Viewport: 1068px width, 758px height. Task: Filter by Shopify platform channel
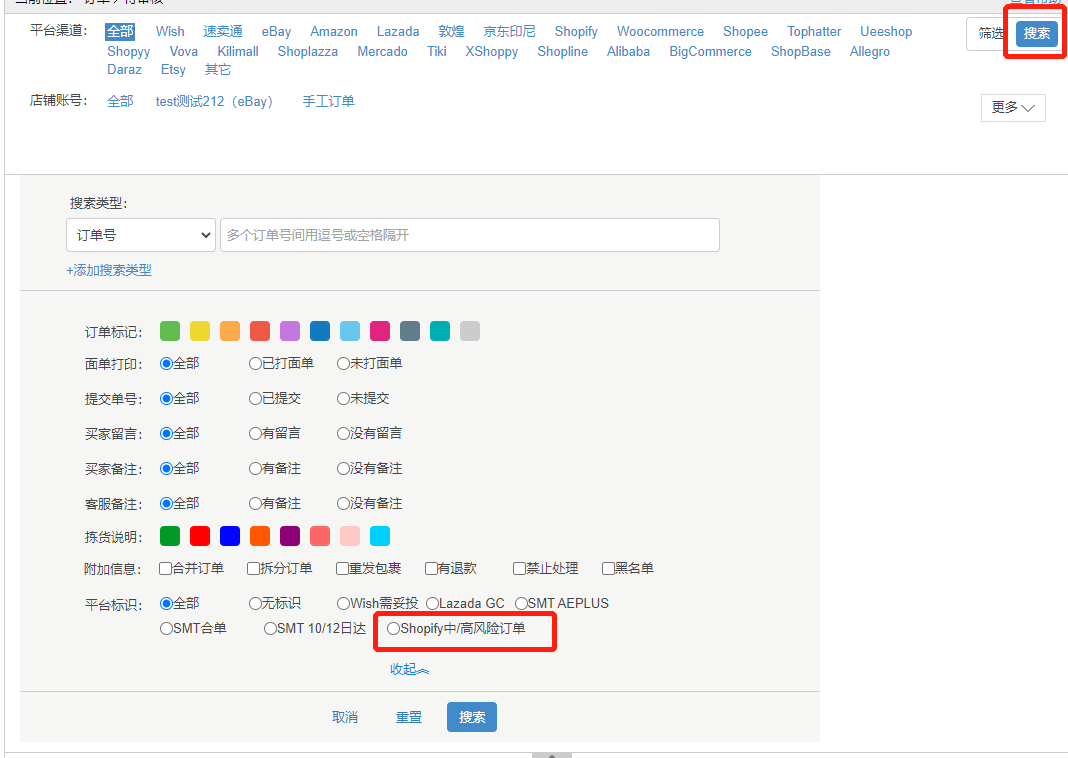click(576, 31)
